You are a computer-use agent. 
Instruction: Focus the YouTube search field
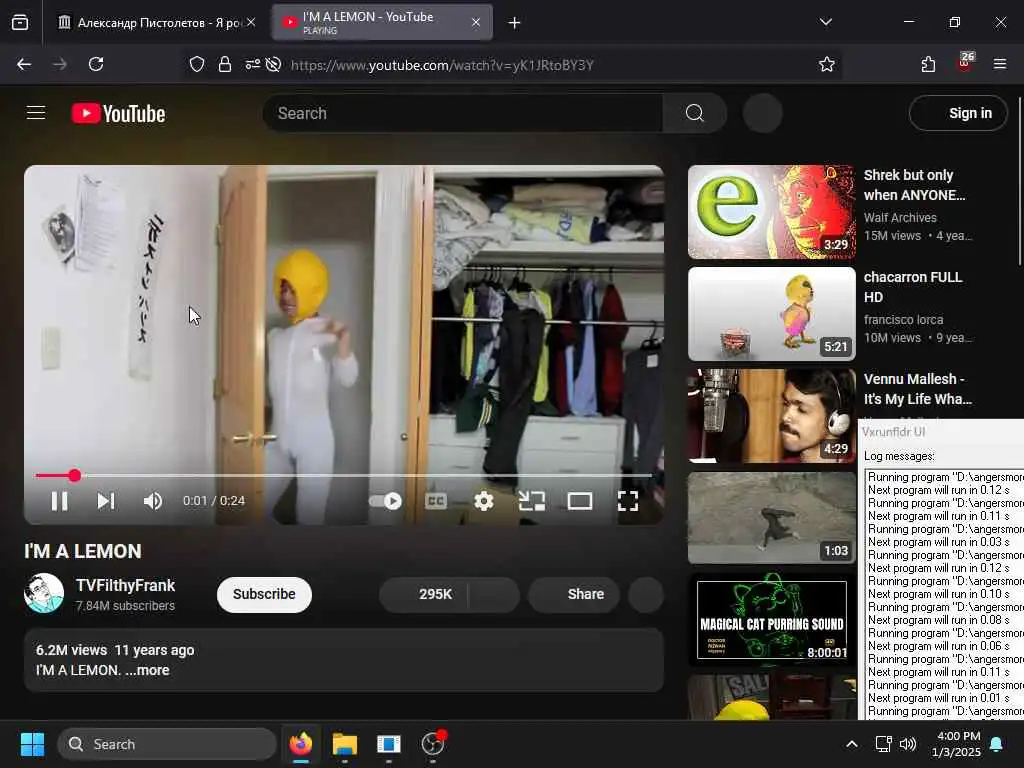(x=462, y=113)
